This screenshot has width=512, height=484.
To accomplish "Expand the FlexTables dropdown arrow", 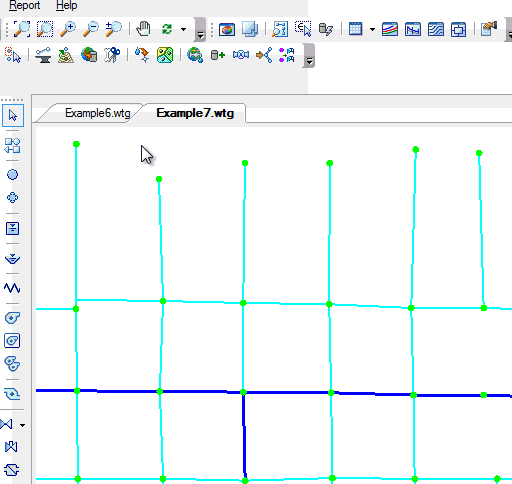I will pos(372,29).
